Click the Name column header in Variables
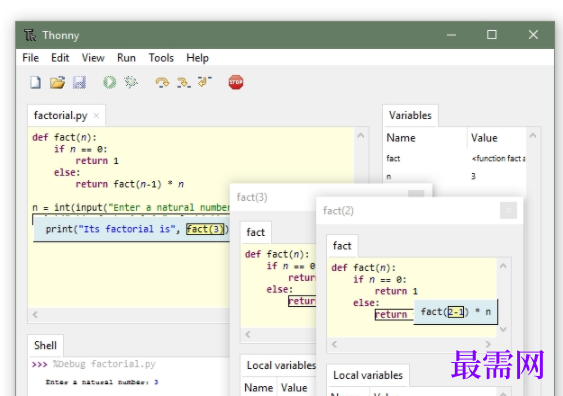563x396 pixels. point(401,138)
